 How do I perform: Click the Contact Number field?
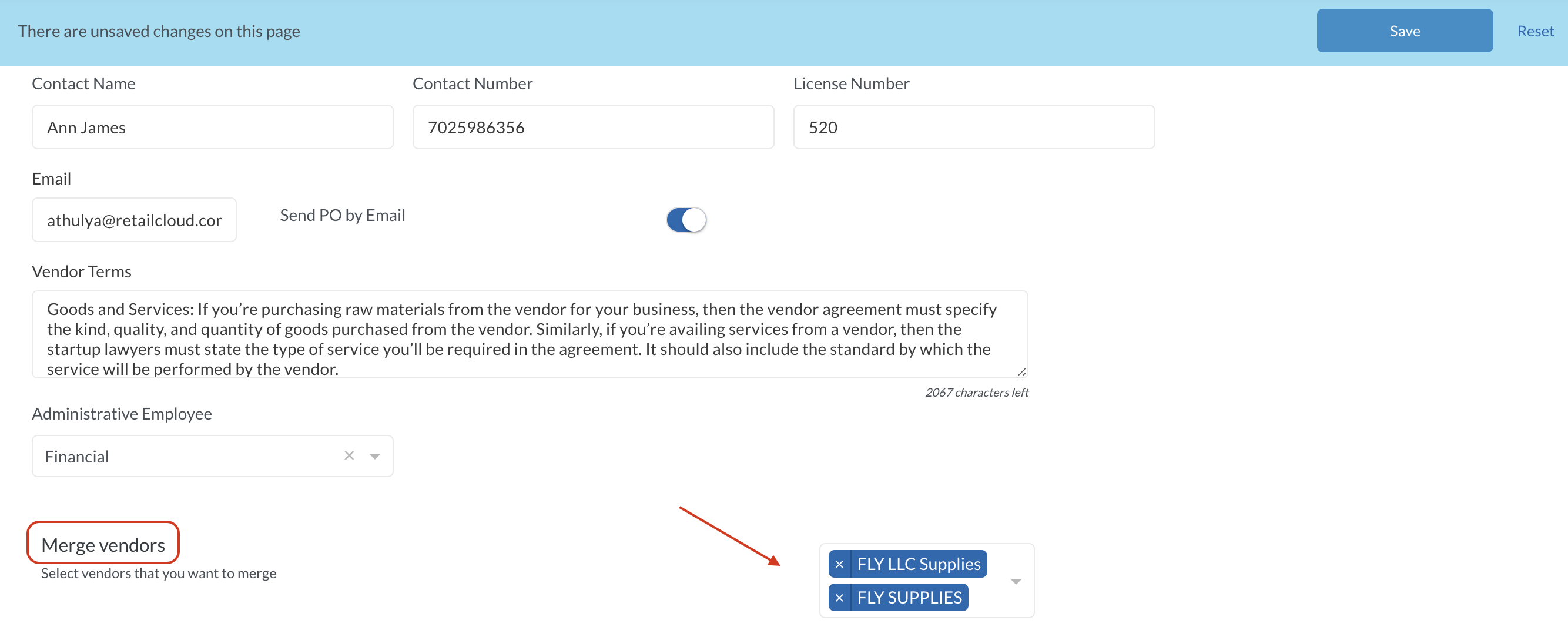click(x=593, y=127)
